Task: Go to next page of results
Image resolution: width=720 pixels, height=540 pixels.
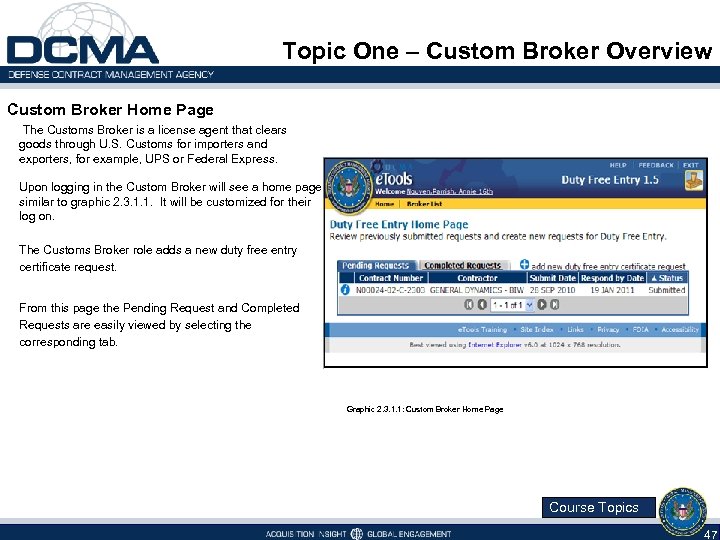Action: pyautogui.click(x=542, y=304)
